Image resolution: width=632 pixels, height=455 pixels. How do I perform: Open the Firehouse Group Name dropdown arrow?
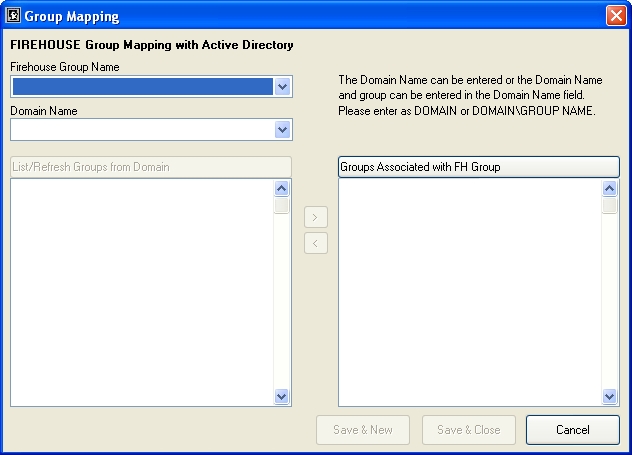point(283,87)
